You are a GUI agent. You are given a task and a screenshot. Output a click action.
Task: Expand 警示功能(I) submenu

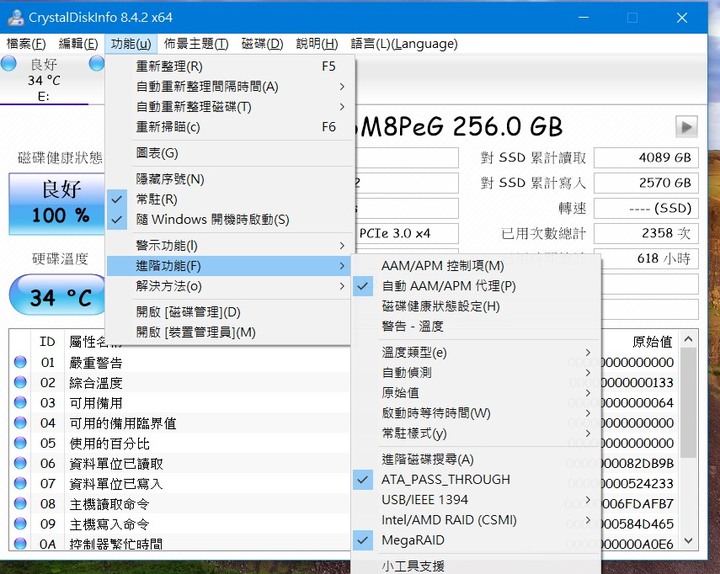pyautogui.click(x=230, y=246)
